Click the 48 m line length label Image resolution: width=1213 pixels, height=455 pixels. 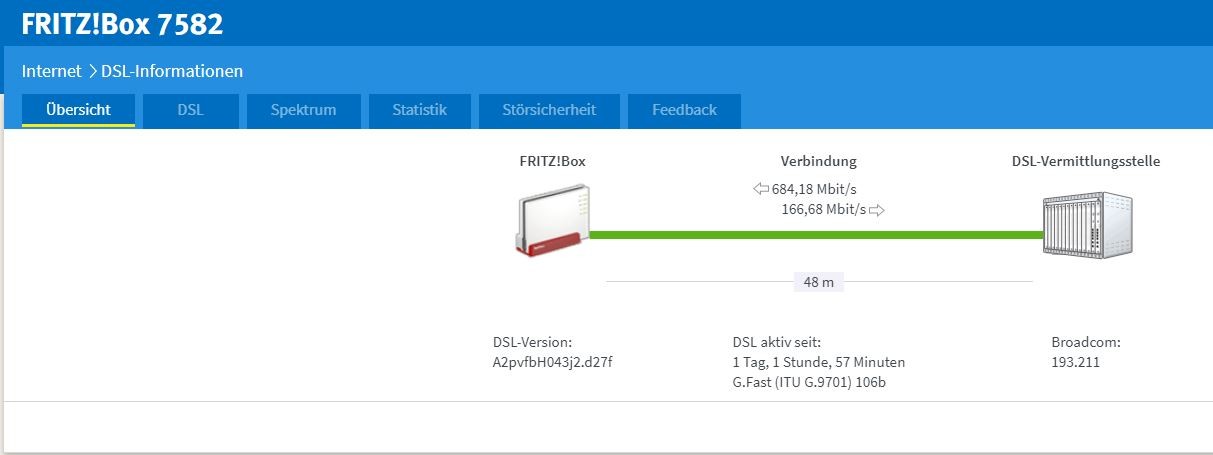(x=818, y=283)
